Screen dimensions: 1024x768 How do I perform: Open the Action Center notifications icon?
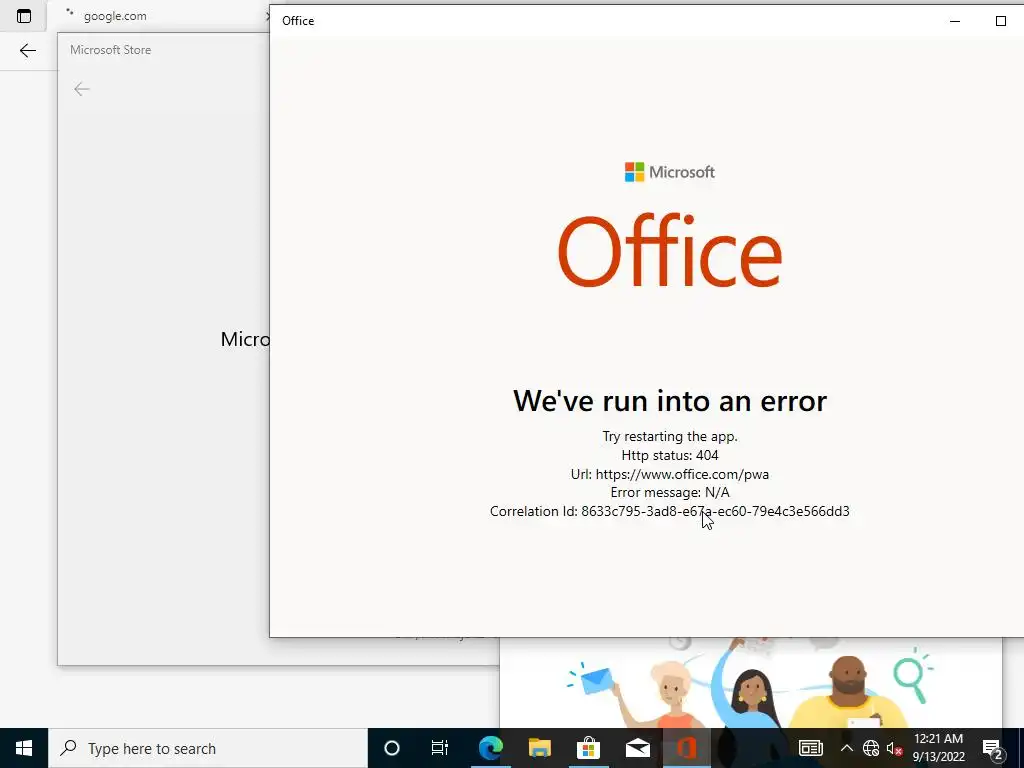tap(993, 748)
